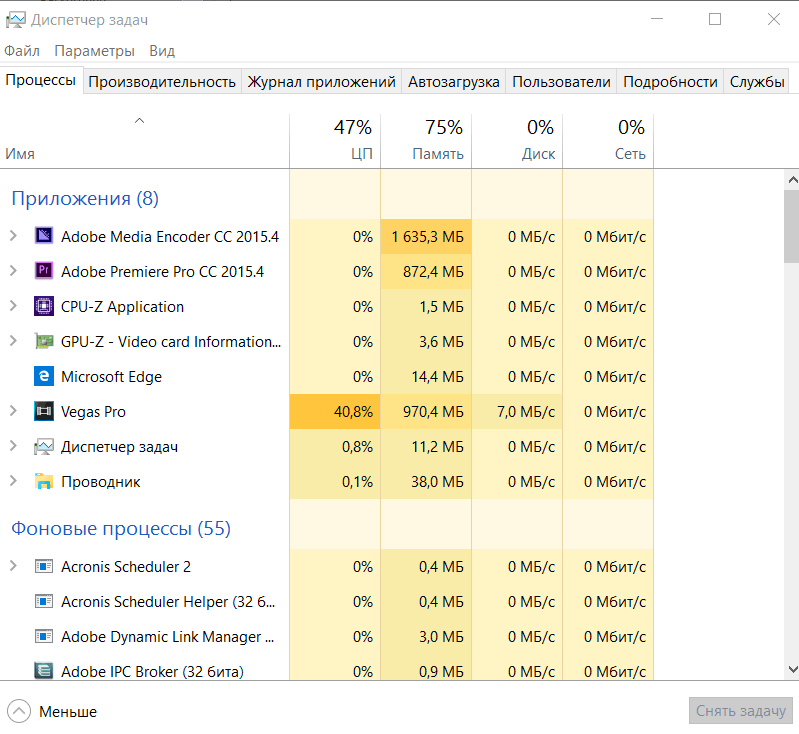Select the Acronis Scheduler Helper name
This screenshot has width=799, height=734.
(x=168, y=602)
